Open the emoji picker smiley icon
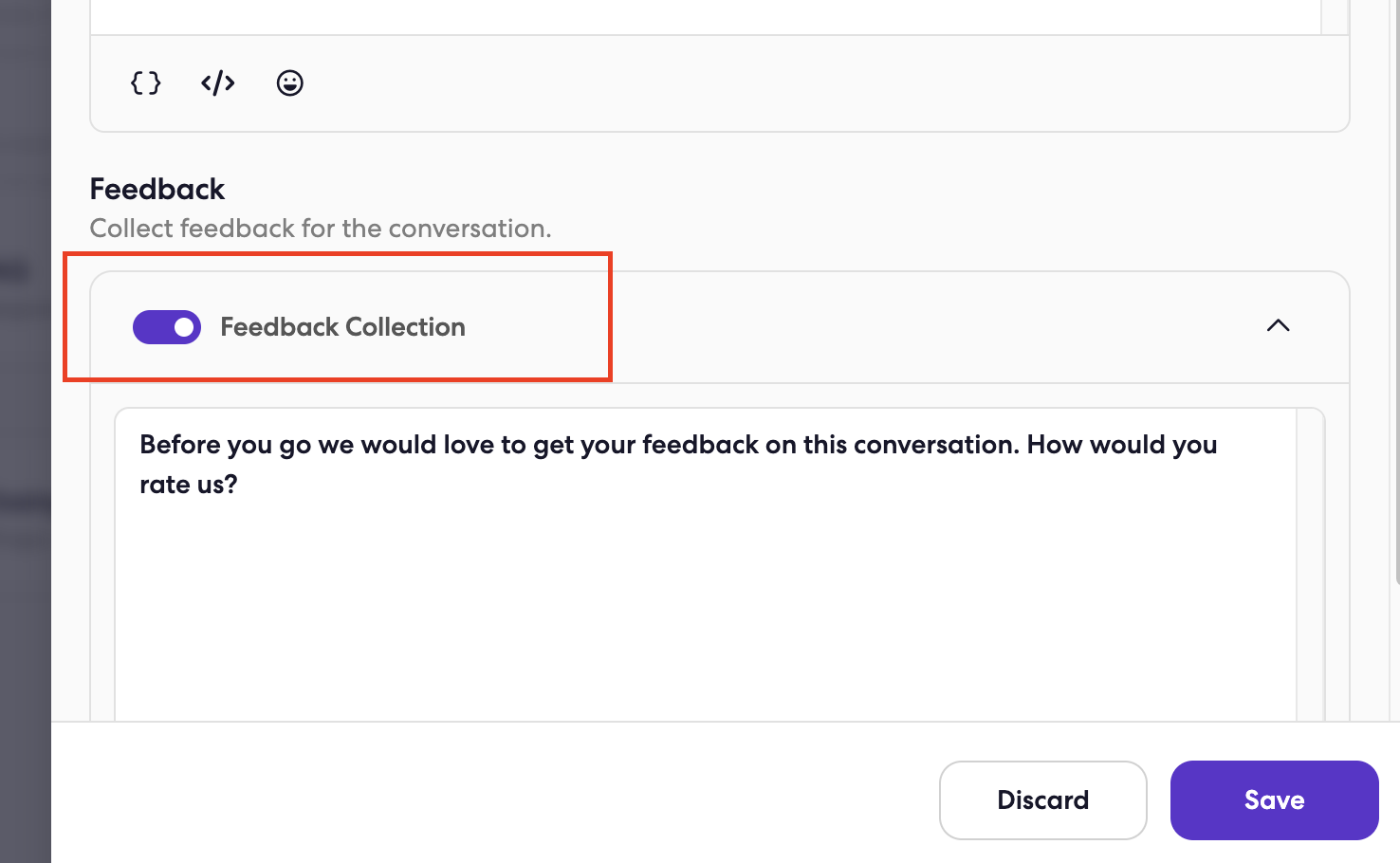 point(290,83)
